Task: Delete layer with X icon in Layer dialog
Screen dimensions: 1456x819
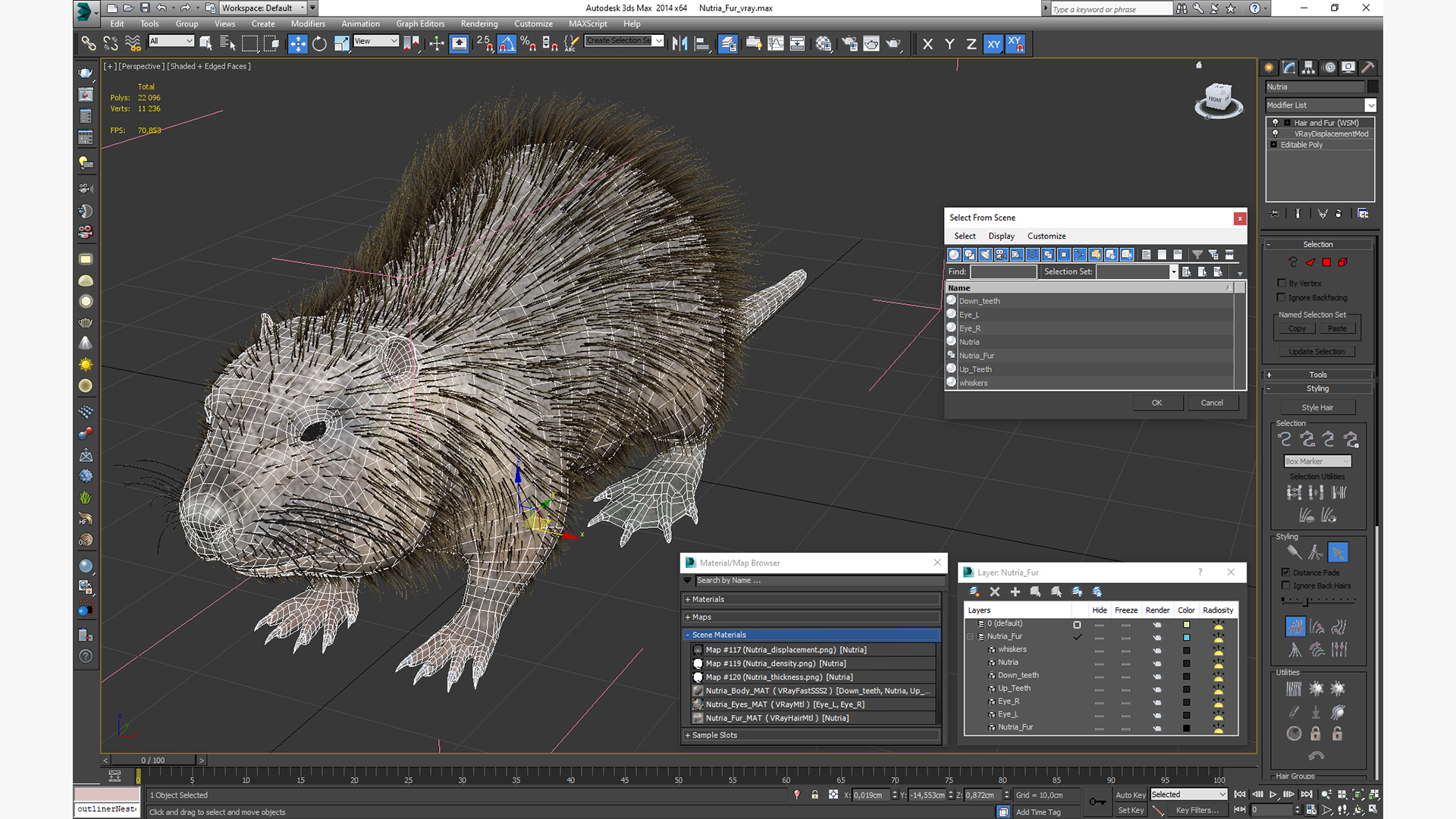Action: [x=995, y=591]
